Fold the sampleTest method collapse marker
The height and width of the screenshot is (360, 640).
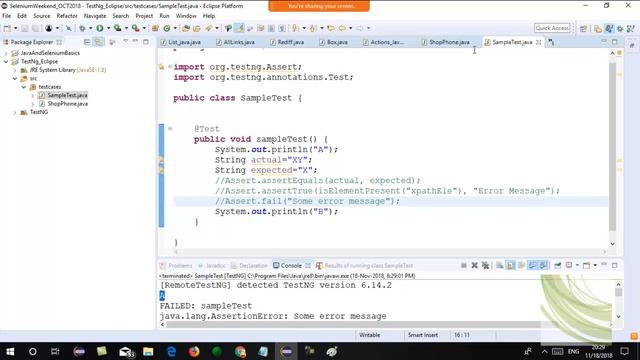(x=170, y=129)
